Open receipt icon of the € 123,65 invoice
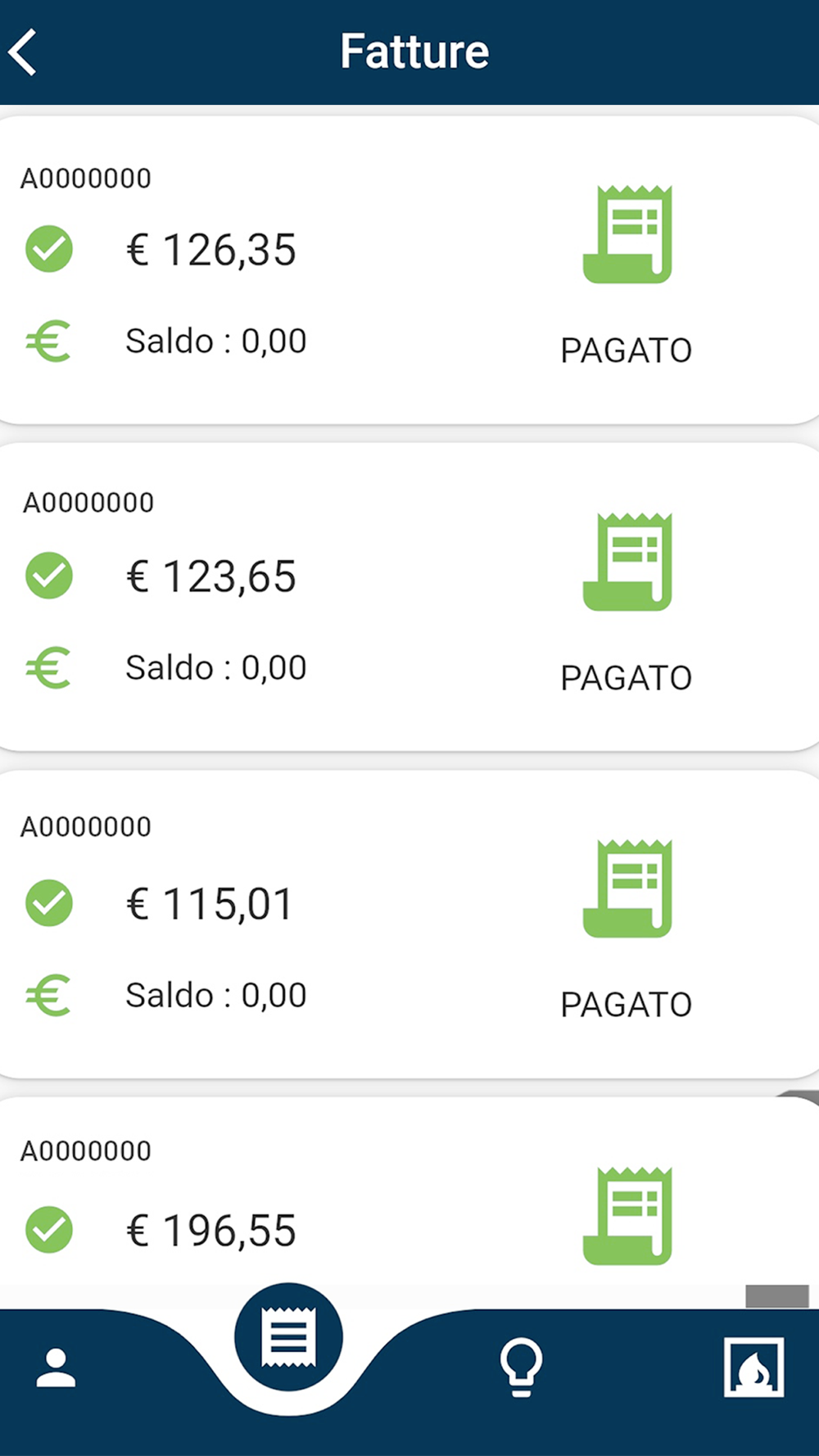 coord(627,563)
